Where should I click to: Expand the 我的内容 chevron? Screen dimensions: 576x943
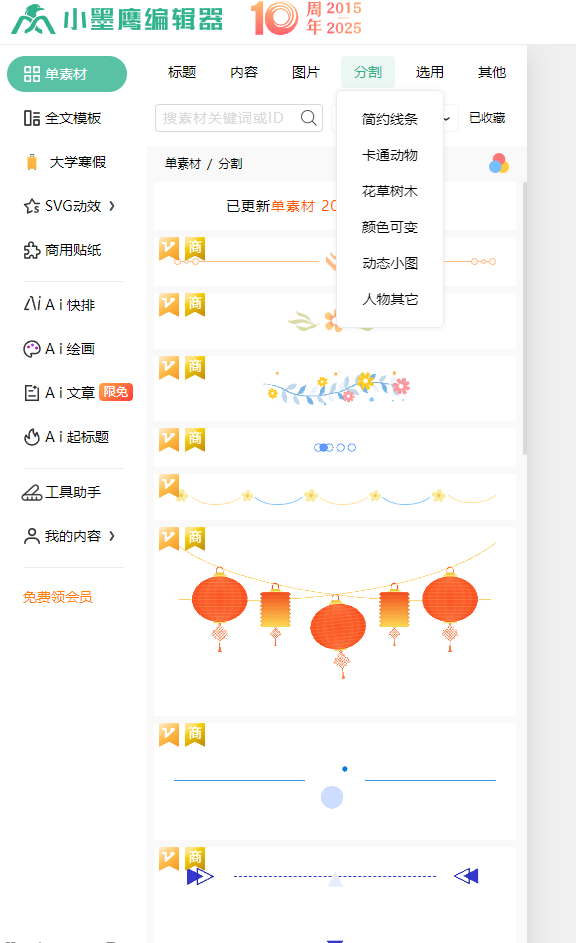(112, 536)
